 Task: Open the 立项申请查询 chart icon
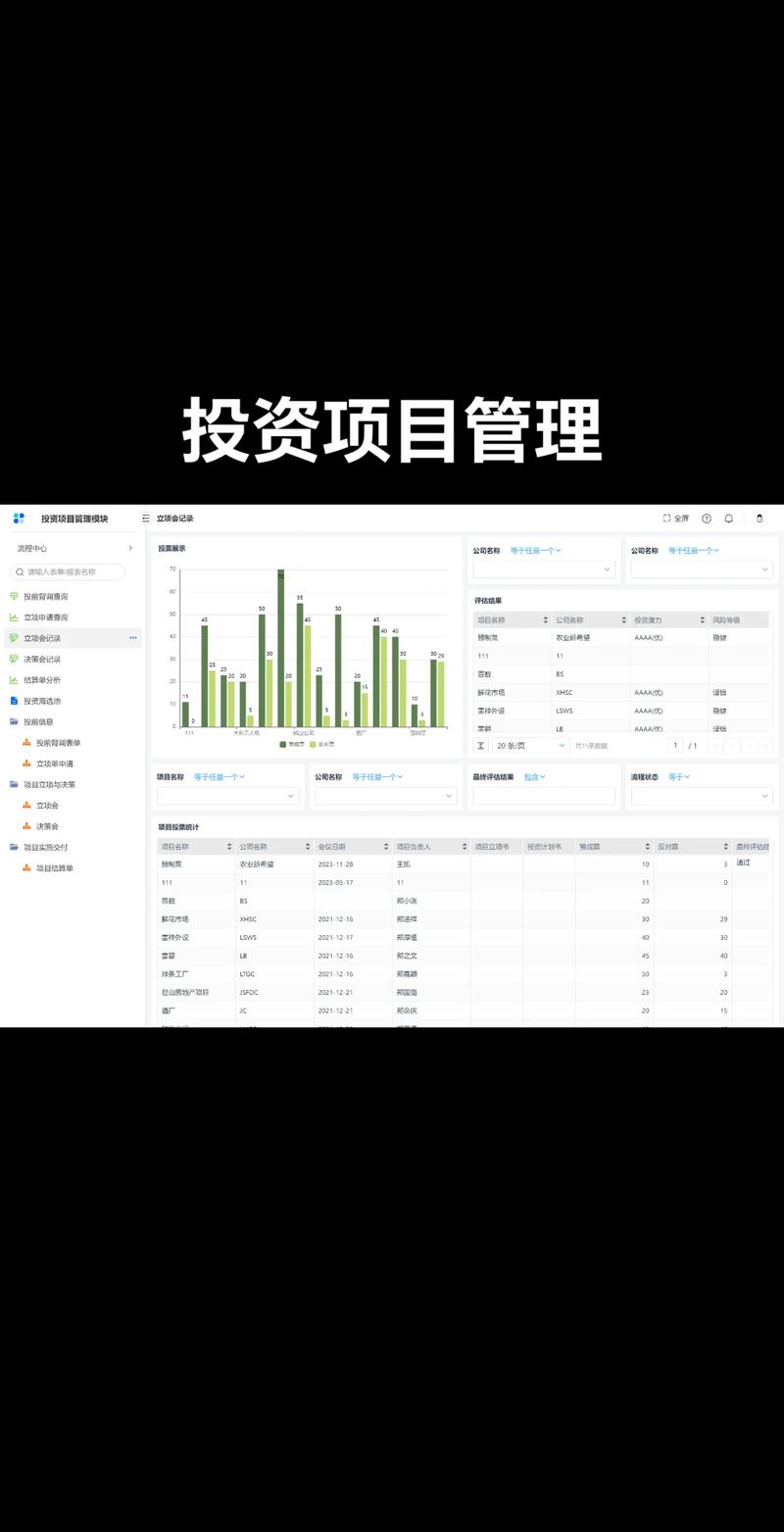pos(13,617)
